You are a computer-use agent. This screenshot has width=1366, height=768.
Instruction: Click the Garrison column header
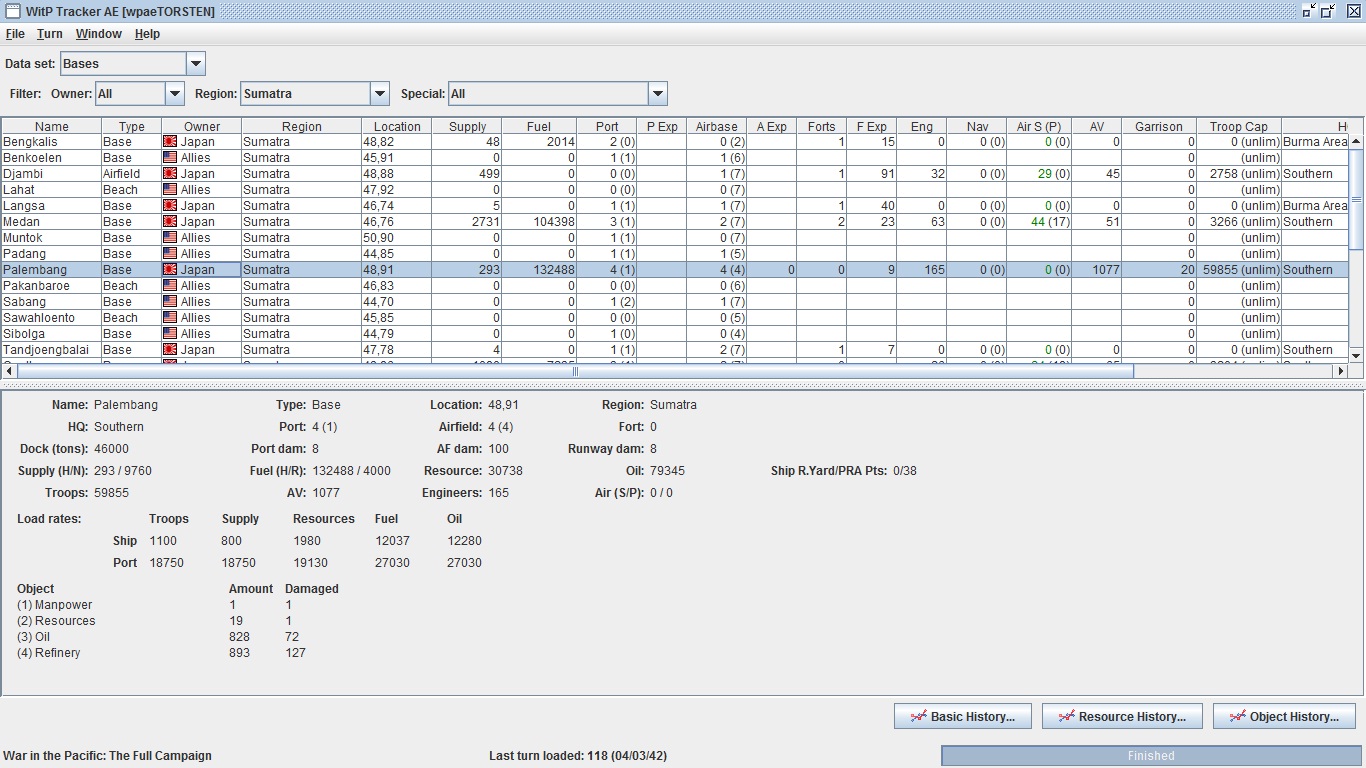[x=1159, y=126]
